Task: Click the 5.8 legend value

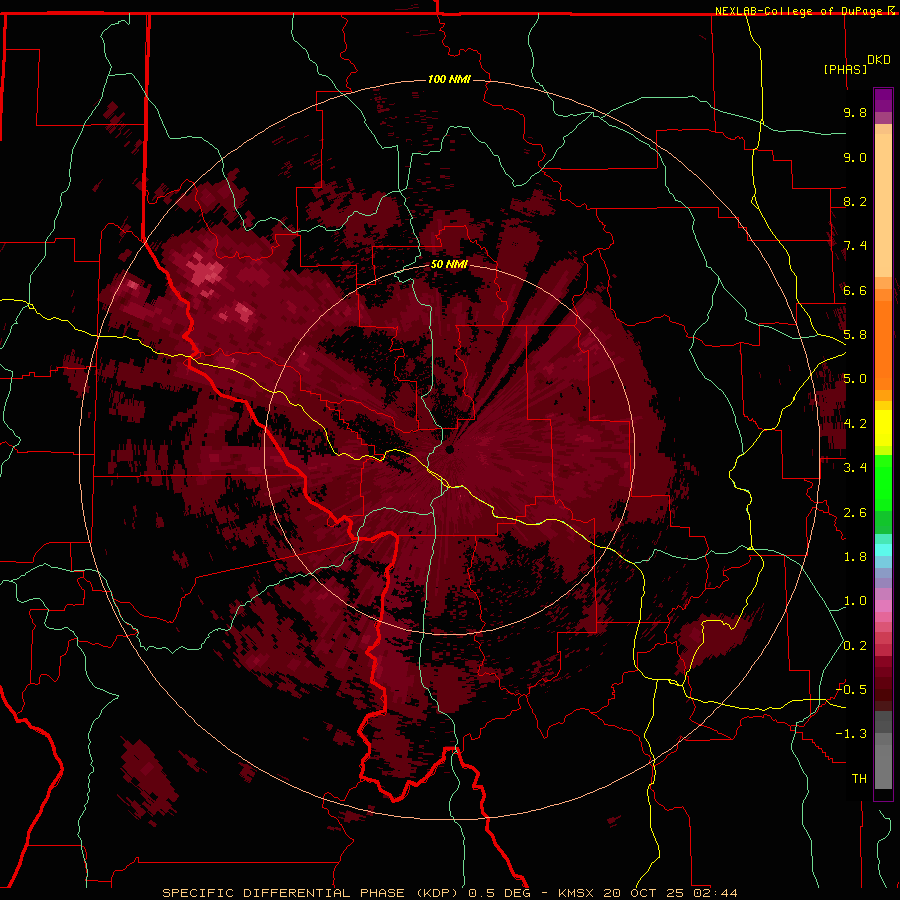Action: point(855,335)
